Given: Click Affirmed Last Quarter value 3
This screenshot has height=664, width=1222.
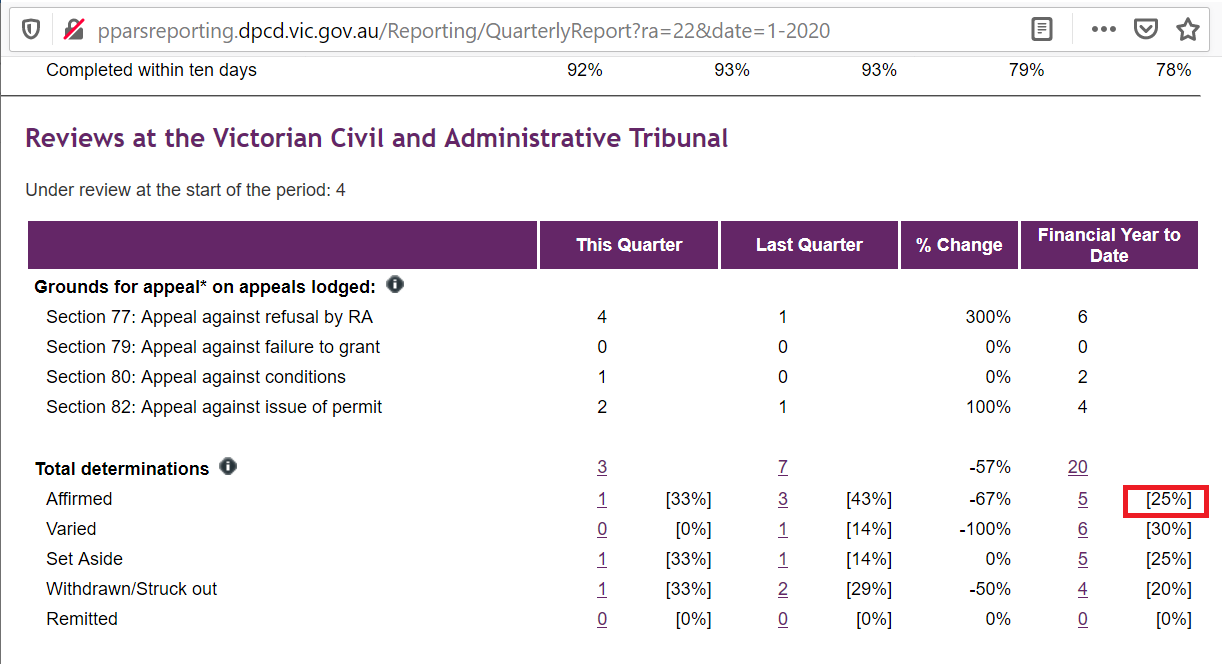Looking at the screenshot, I should [x=783, y=499].
